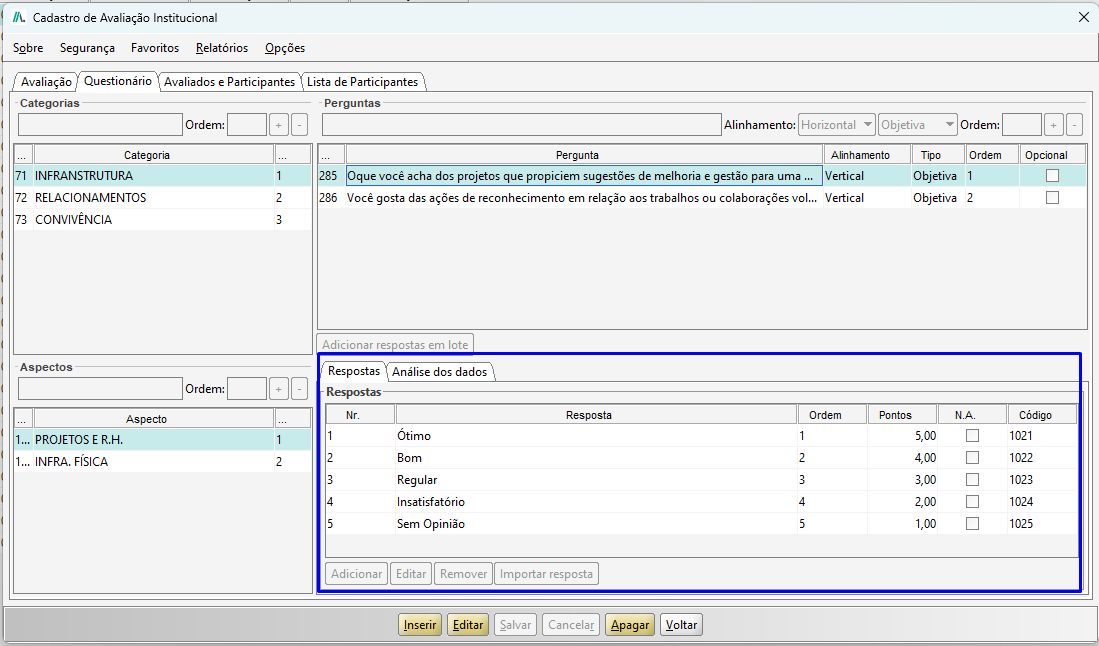Click the Código column header
Image resolution: width=1099 pixels, height=646 pixels.
(x=1042, y=415)
